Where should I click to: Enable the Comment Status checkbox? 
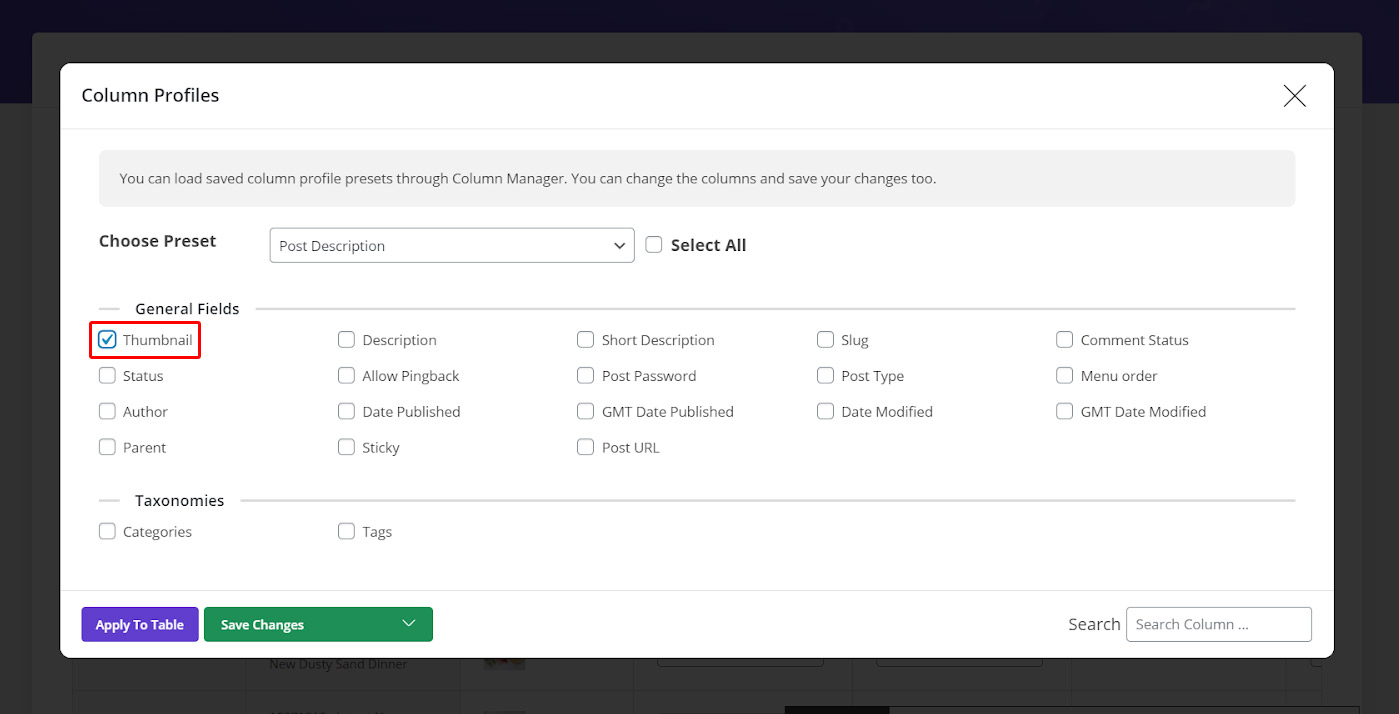[1064, 340]
